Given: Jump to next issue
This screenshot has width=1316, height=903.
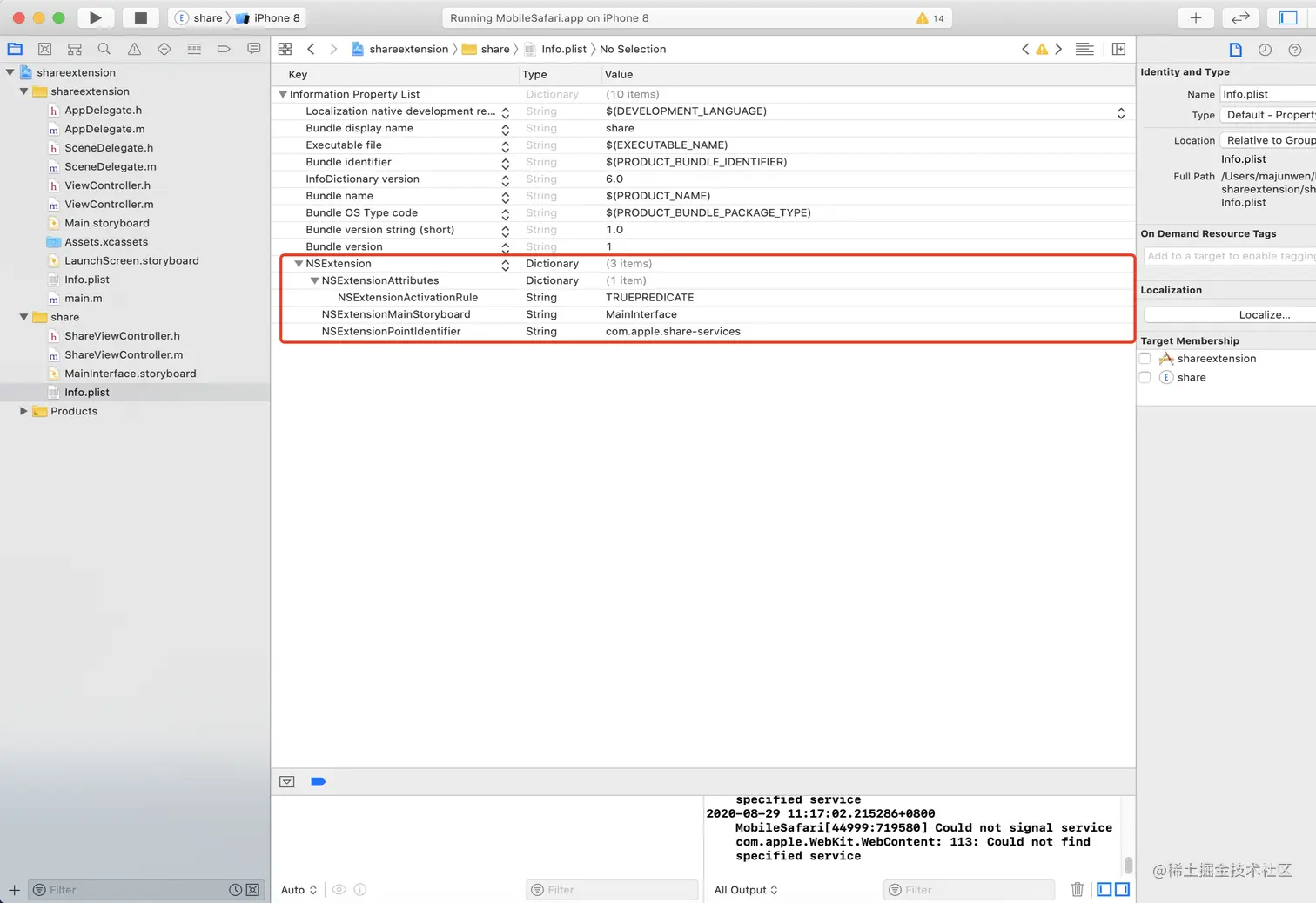Looking at the screenshot, I should 1058,49.
